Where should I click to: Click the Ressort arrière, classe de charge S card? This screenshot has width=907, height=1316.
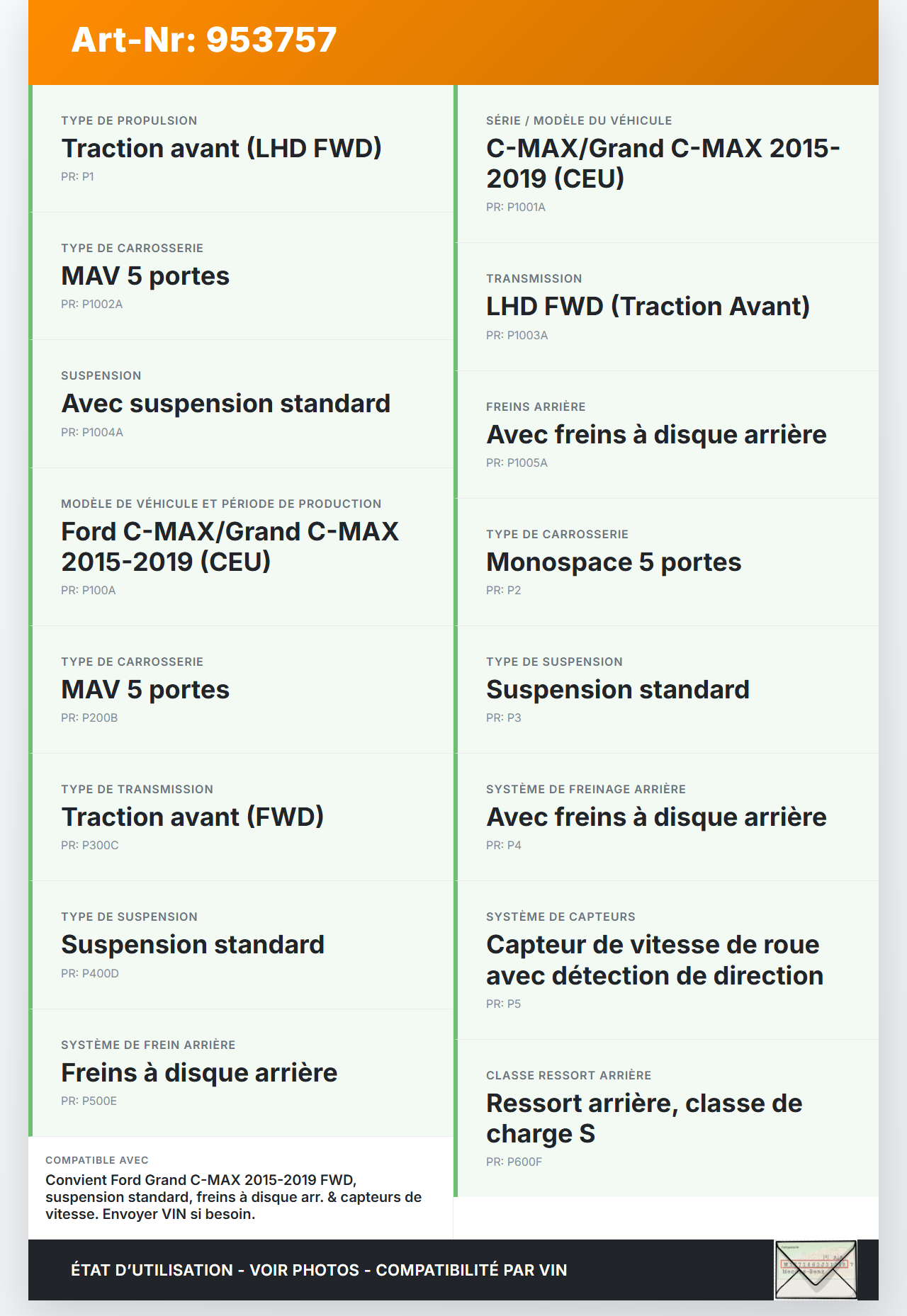click(x=666, y=1118)
